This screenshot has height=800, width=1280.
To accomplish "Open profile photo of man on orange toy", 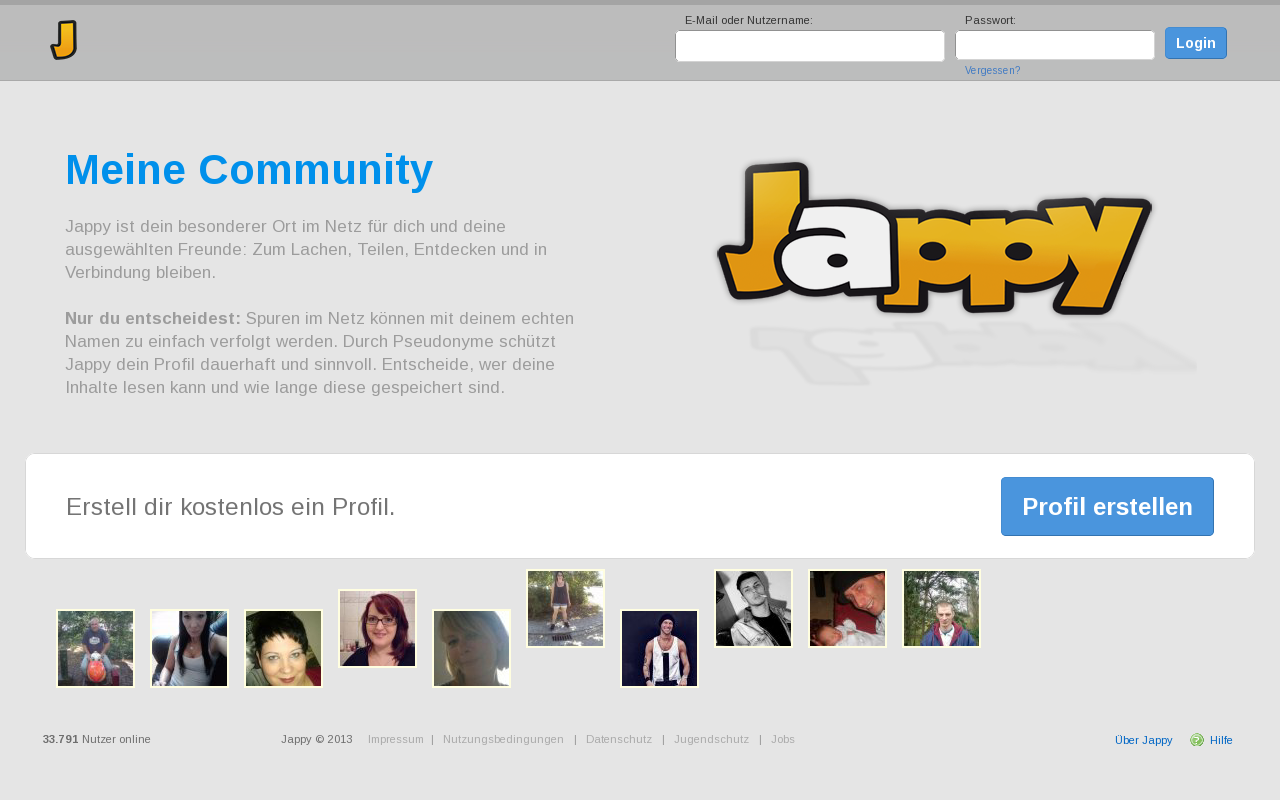I will coord(95,648).
